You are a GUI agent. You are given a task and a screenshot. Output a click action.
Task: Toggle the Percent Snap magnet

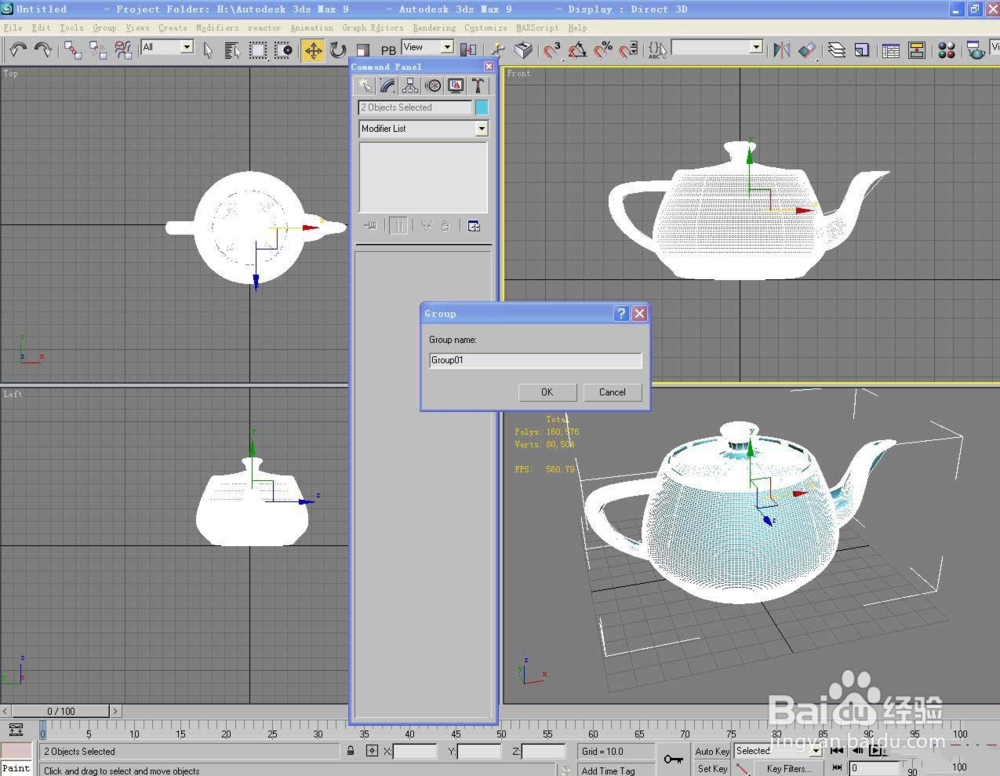point(603,50)
